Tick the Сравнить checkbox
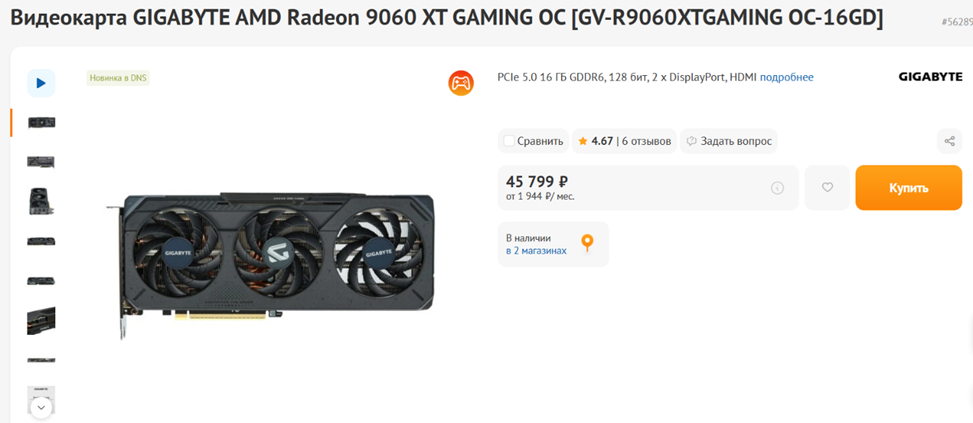 509,141
